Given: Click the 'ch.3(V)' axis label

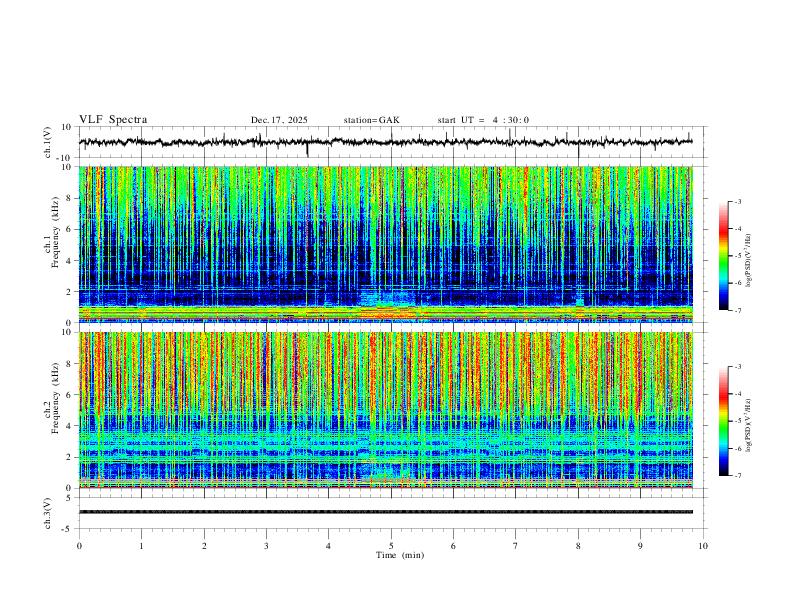Looking at the screenshot, I should pyautogui.click(x=48, y=513).
